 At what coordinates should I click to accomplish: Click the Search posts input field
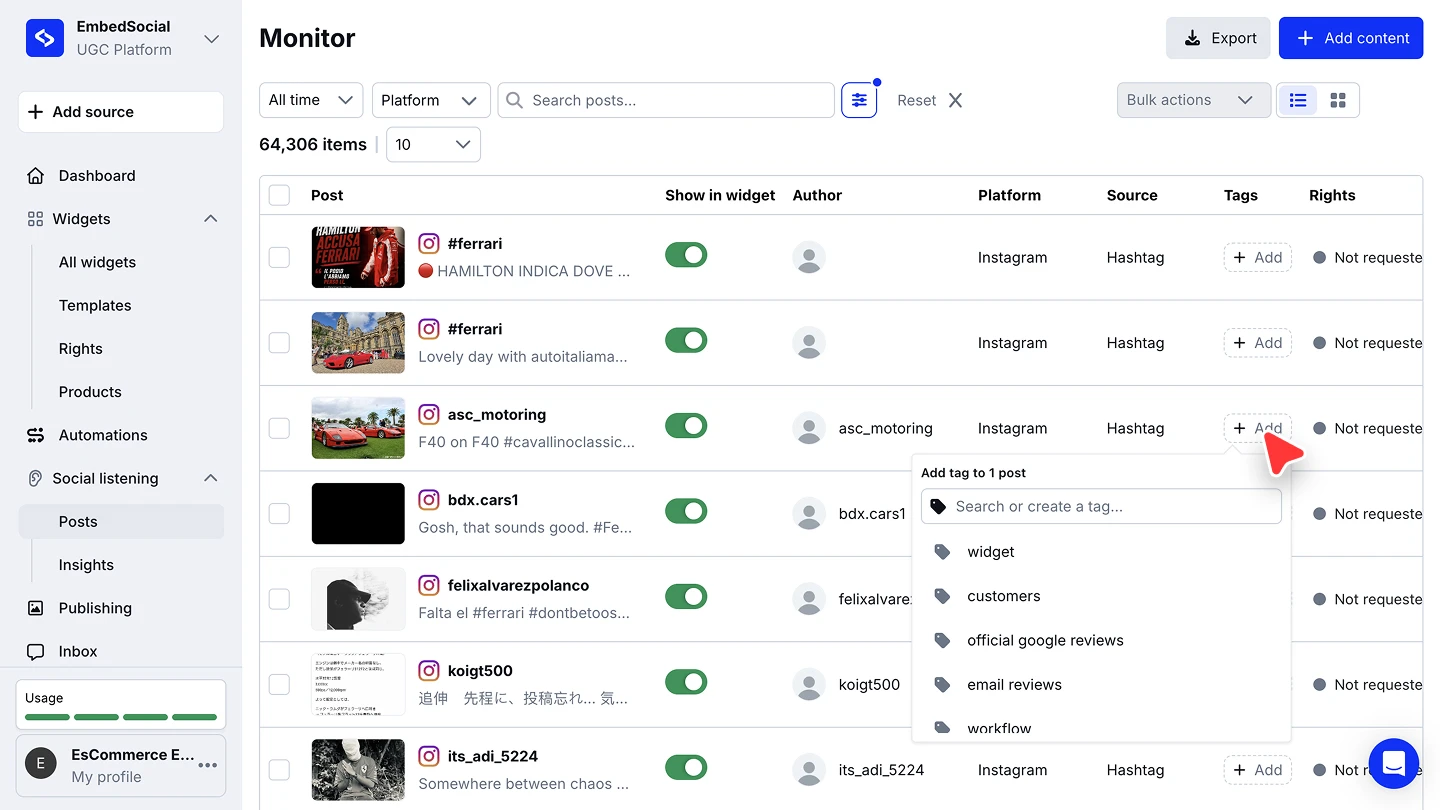(666, 100)
